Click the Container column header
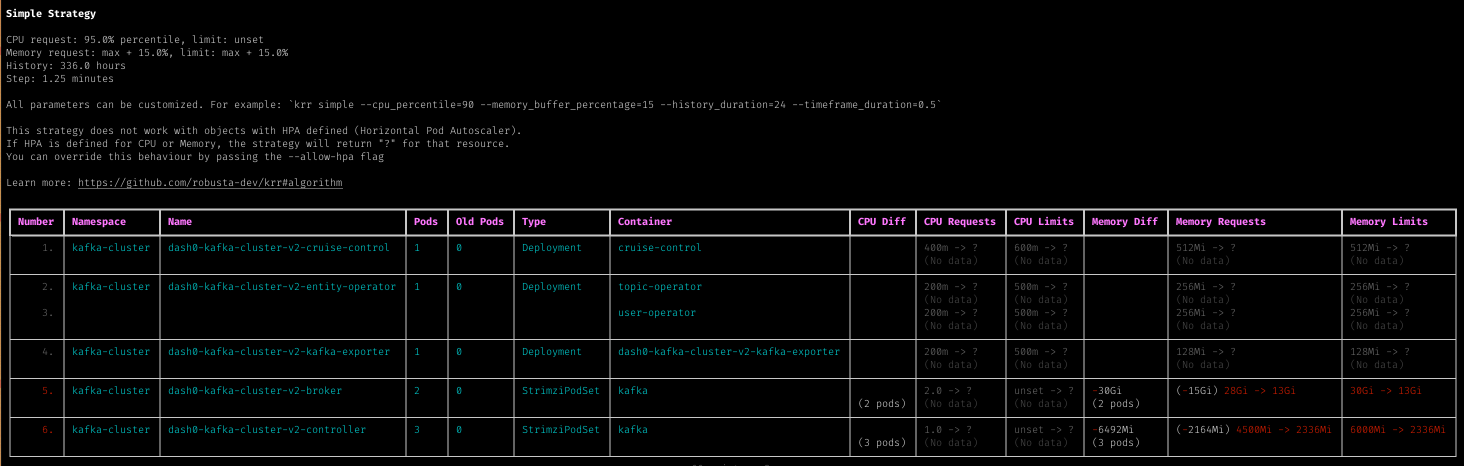Image resolution: width=1464 pixels, height=466 pixels. 645,222
